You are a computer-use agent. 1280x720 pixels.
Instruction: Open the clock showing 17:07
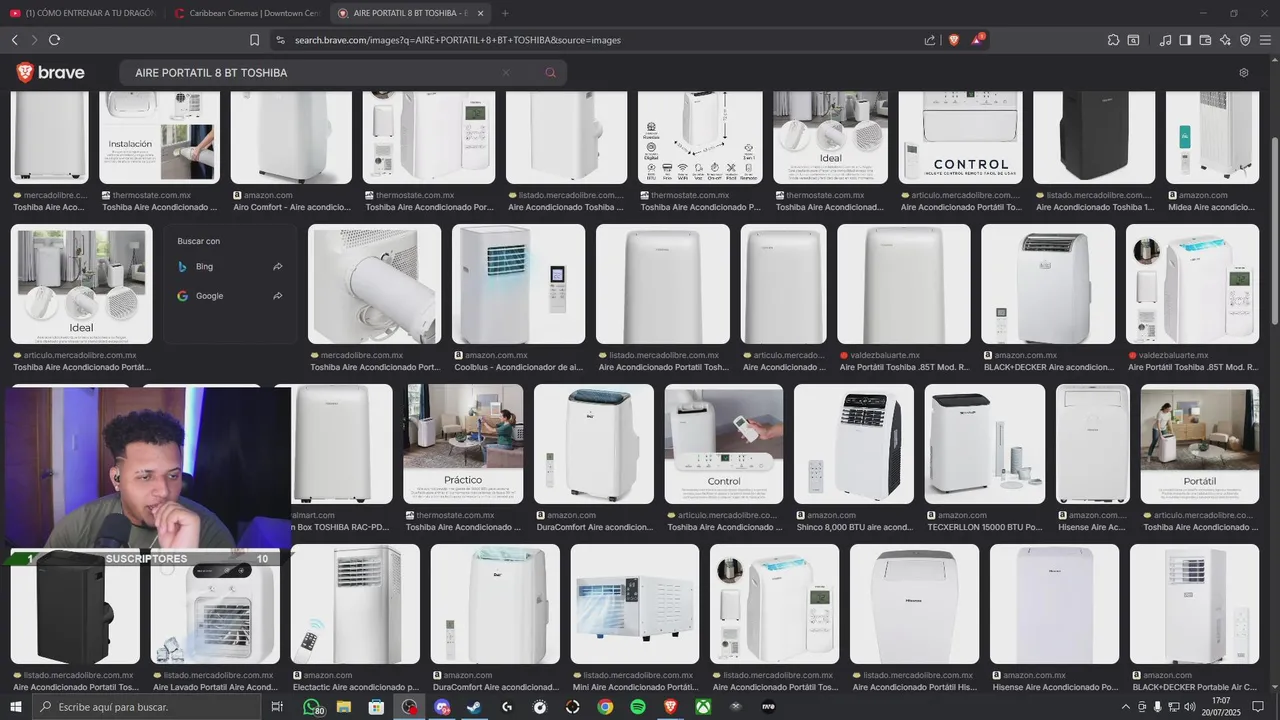click(1221, 707)
